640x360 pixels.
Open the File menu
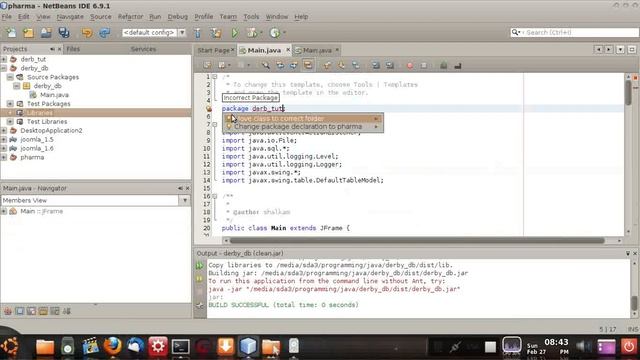click(x=7, y=17)
